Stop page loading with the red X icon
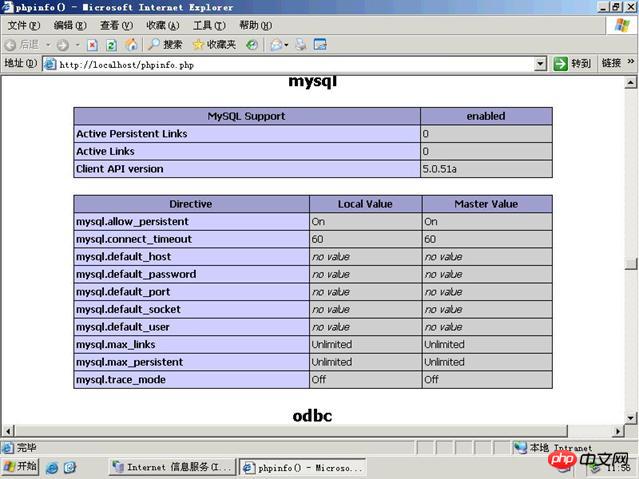 click(x=93, y=45)
